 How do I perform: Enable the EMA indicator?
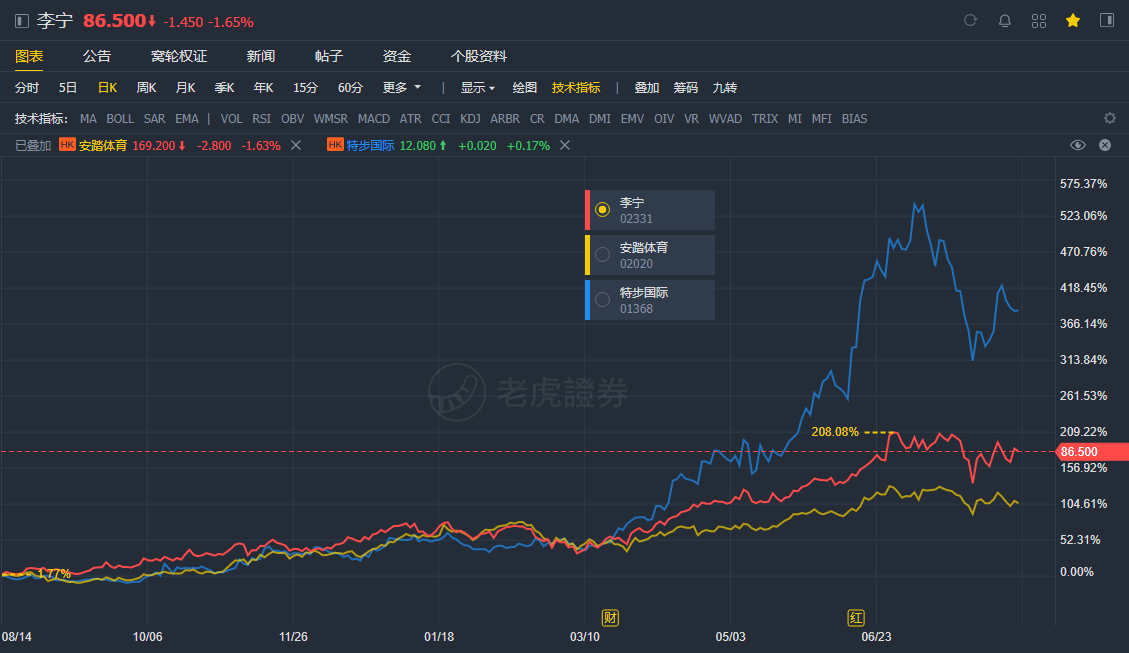(186, 119)
